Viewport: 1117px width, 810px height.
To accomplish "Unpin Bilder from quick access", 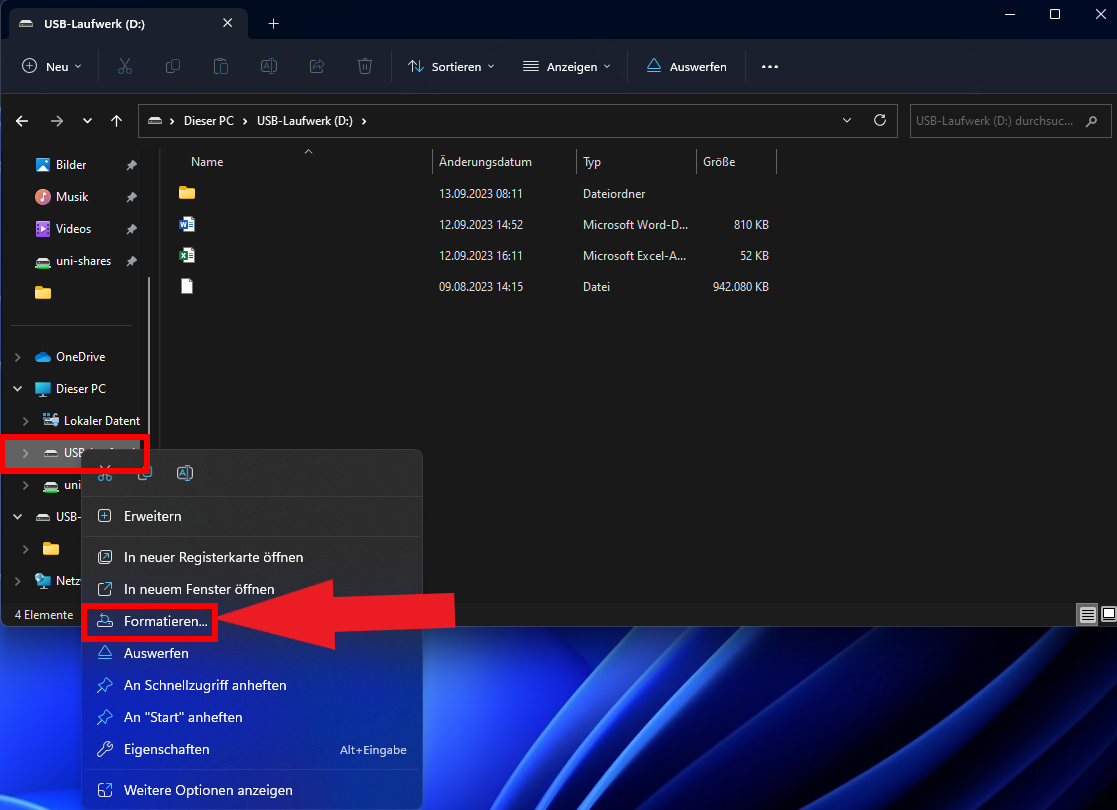I will [x=132, y=165].
